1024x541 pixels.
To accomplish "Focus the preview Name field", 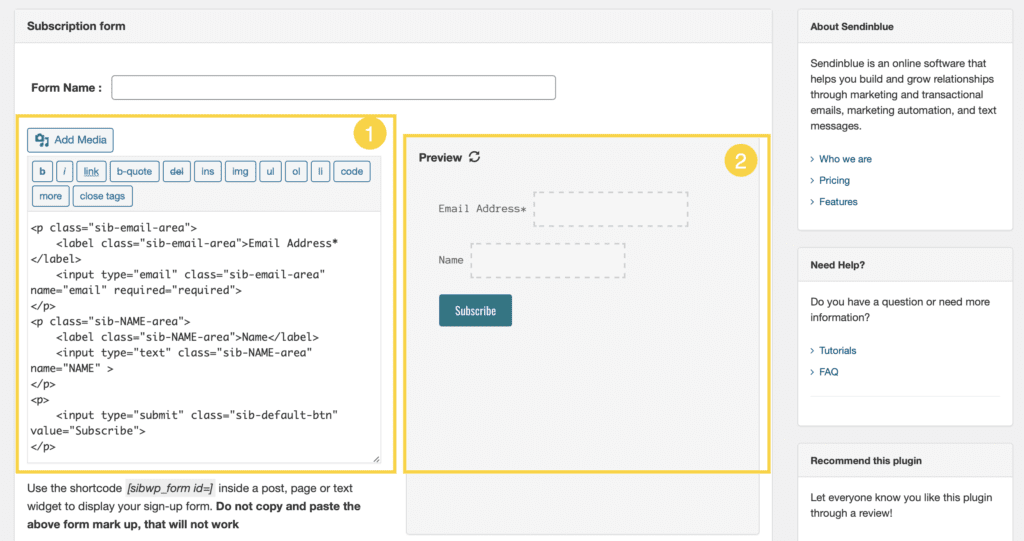I will click(x=548, y=260).
